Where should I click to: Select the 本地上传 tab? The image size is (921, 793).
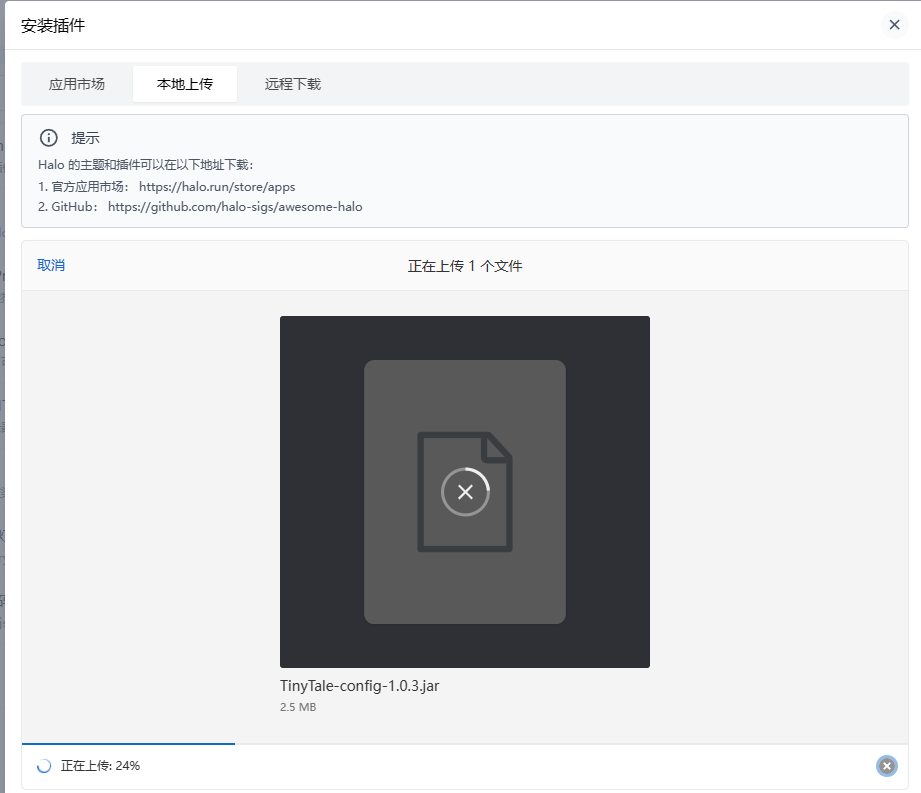click(184, 84)
